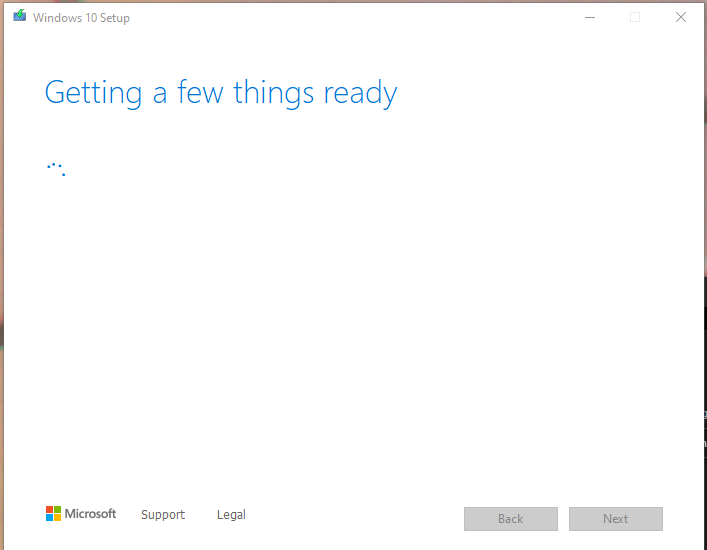Click the Windows 10 Setup title bar icon
The image size is (707, 550).
point(19,16)
